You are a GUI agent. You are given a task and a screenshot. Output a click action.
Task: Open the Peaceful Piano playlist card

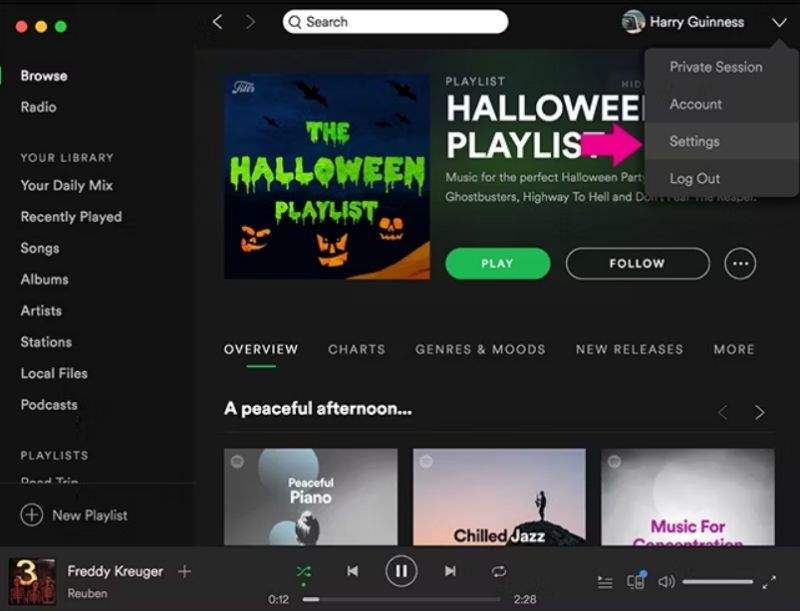311,497
